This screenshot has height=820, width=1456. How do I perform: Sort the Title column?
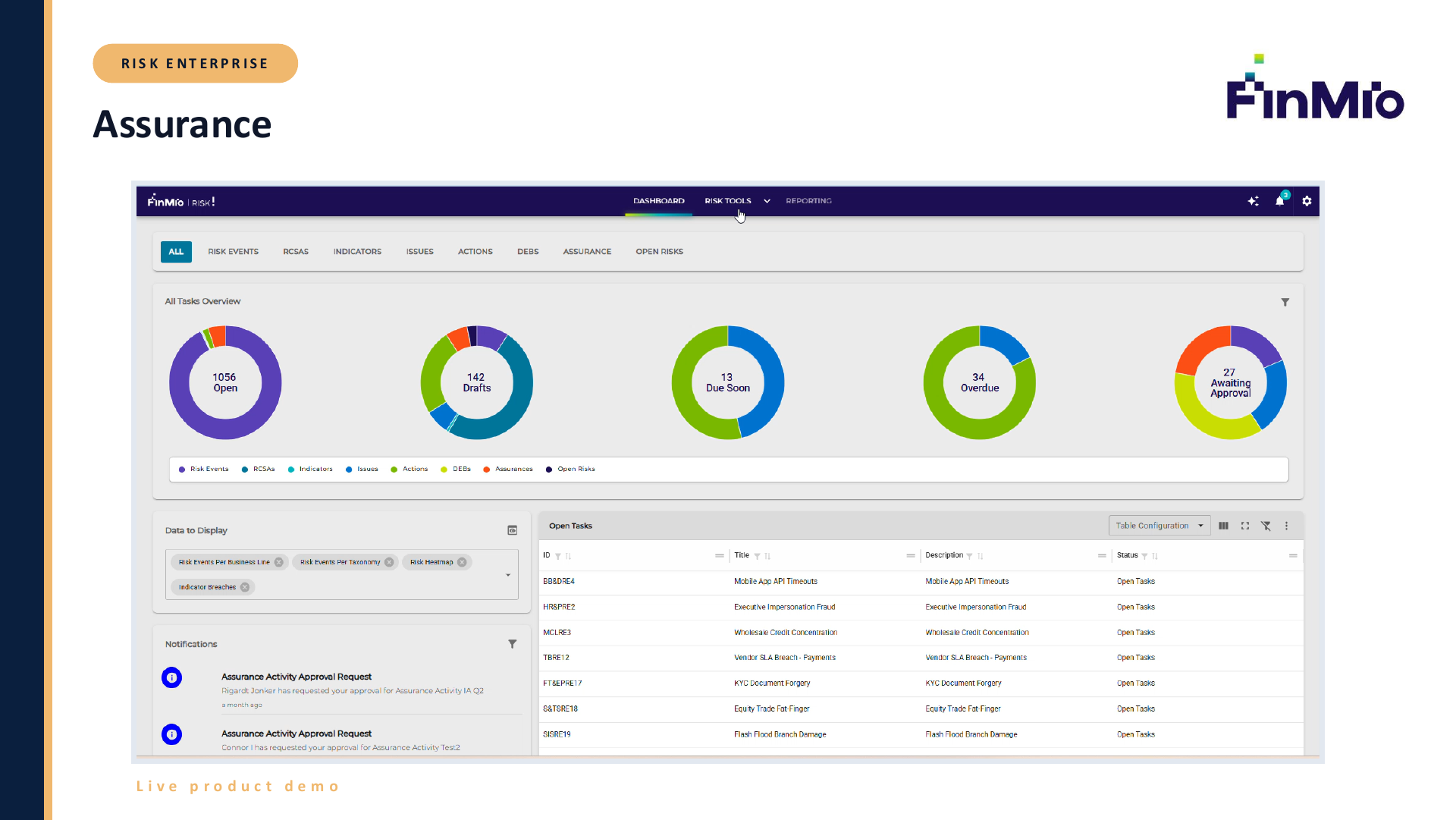pos(767,556)
